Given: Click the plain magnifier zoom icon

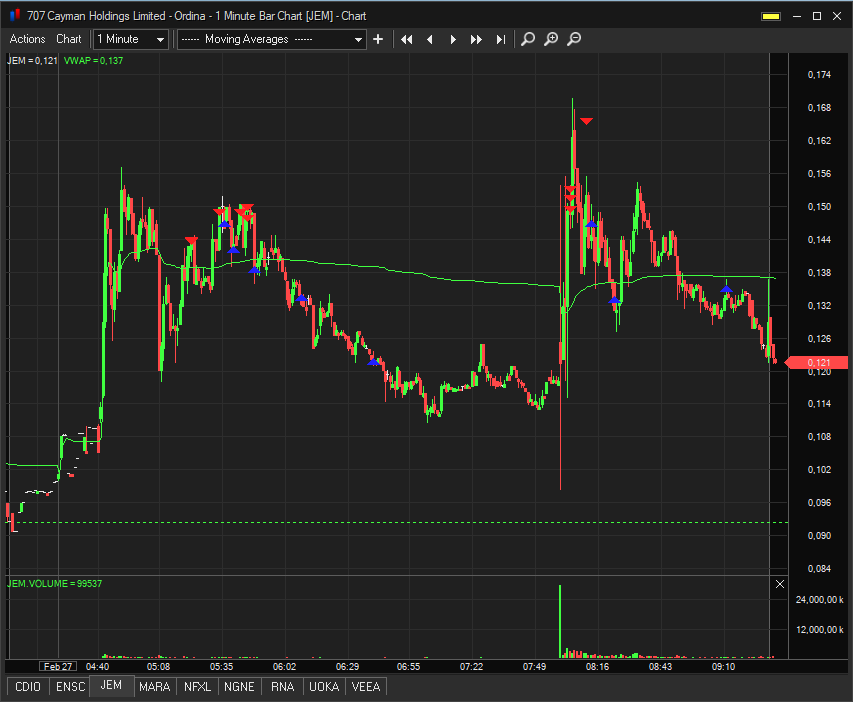Looking at the screenshot, I should (x=528, y=39).
